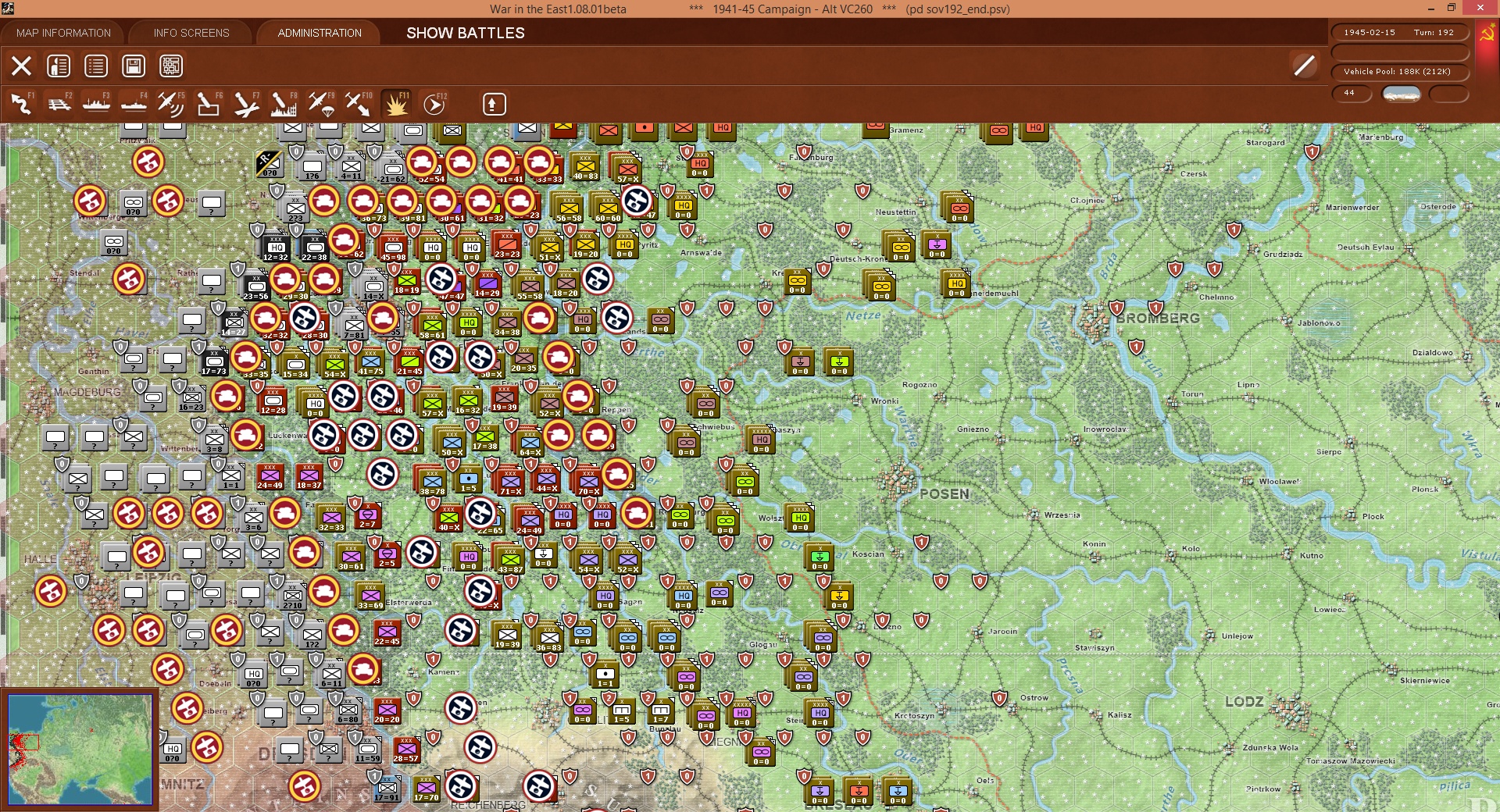The width and height of the screenshot is (1500, 812).
Task: Click the SHOW BATTLES heading text
Action: click(466, 33)
